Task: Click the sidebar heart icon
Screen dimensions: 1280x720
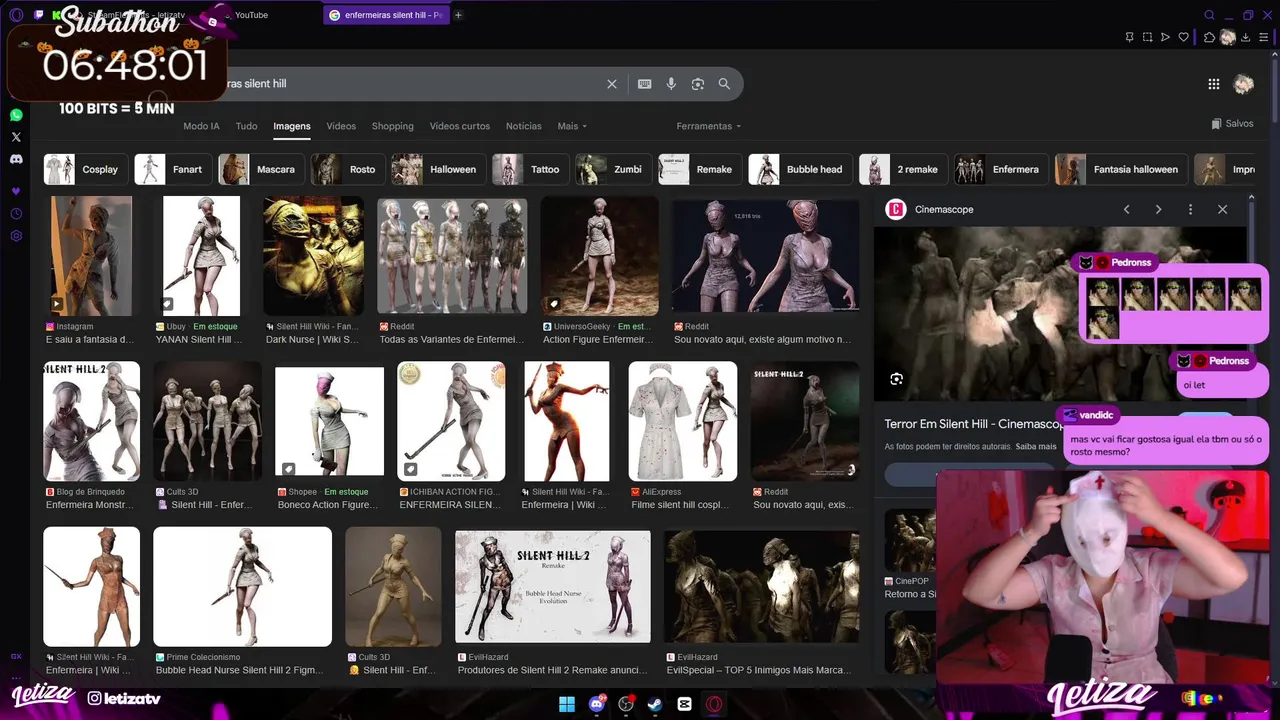Action: click(16, 191)
